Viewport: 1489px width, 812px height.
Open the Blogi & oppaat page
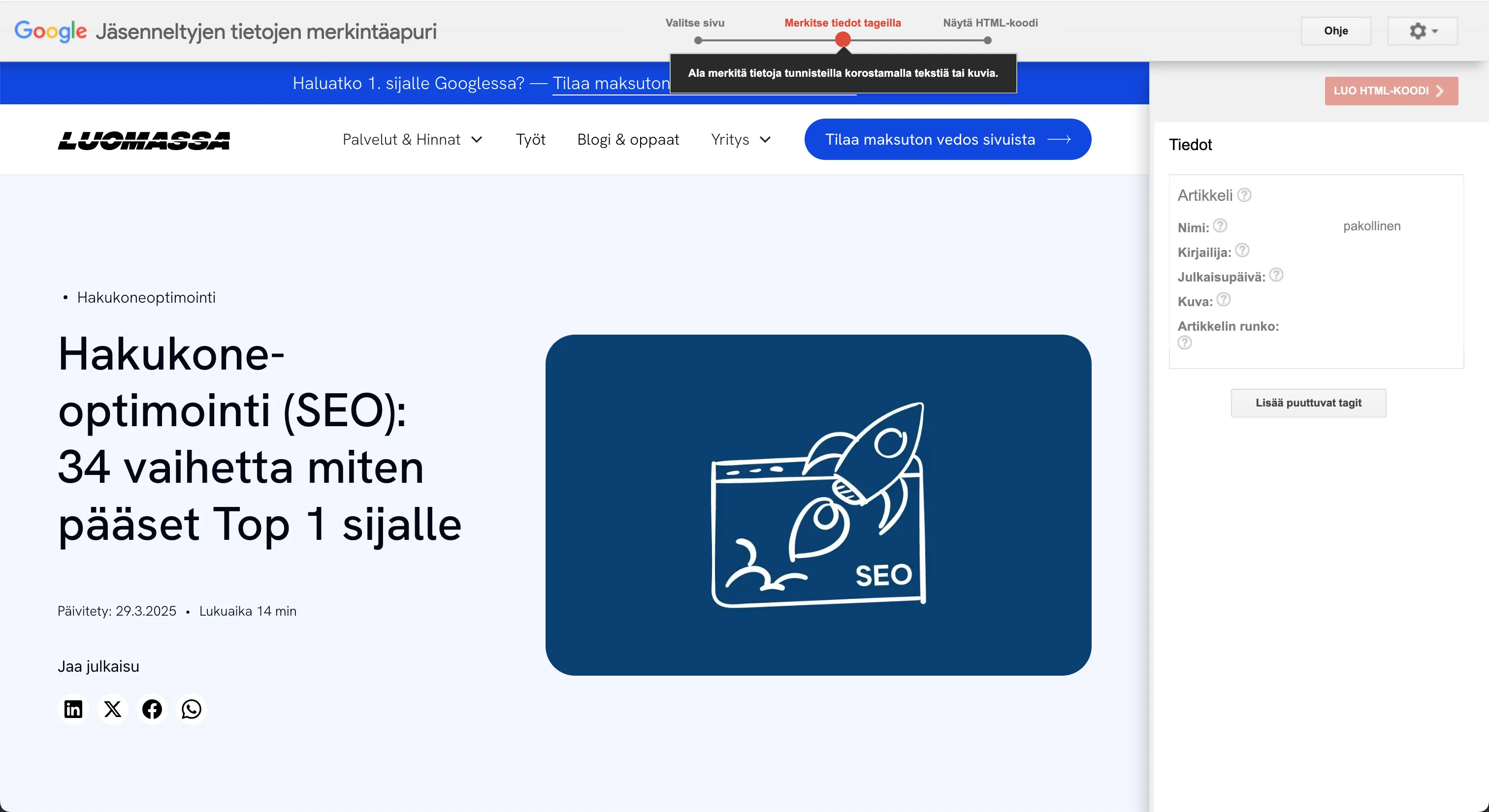point(628,139)
